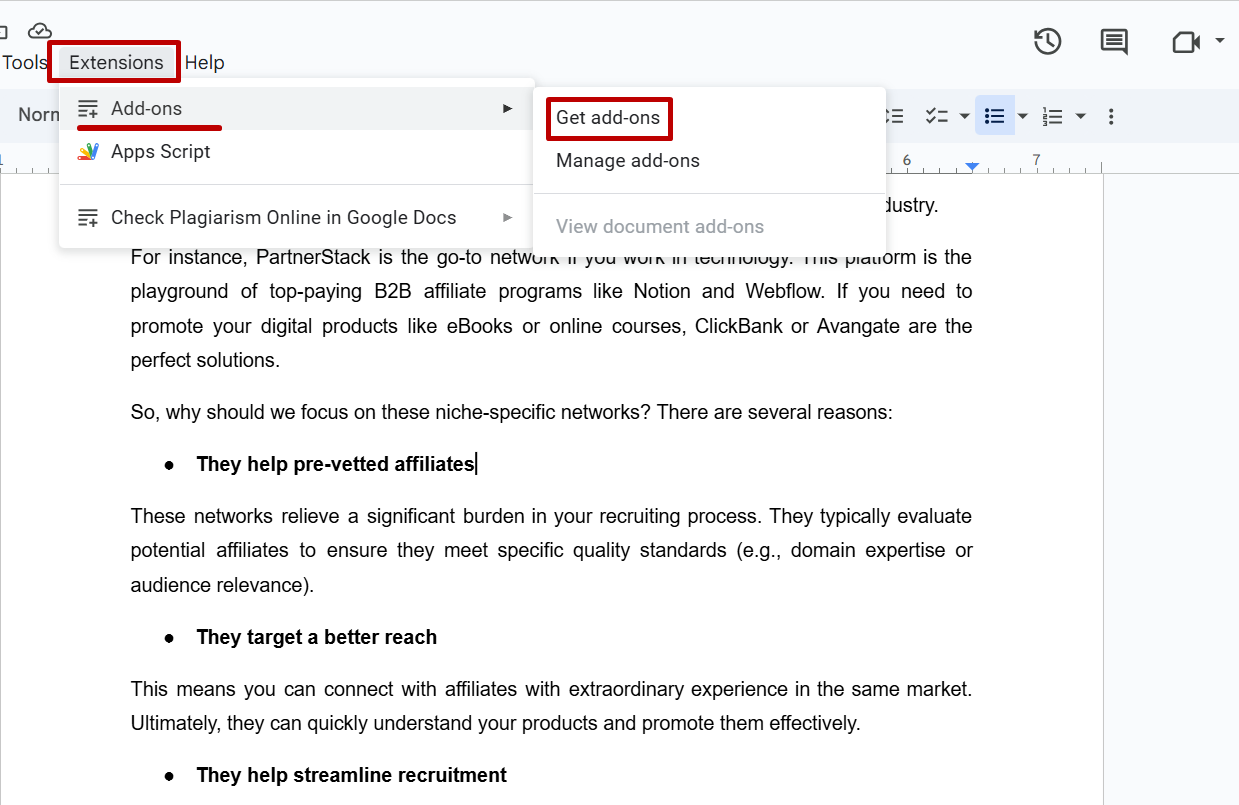Open the Help menu
This screenshot has height=805, width=1239.
[x=204, y=62]
